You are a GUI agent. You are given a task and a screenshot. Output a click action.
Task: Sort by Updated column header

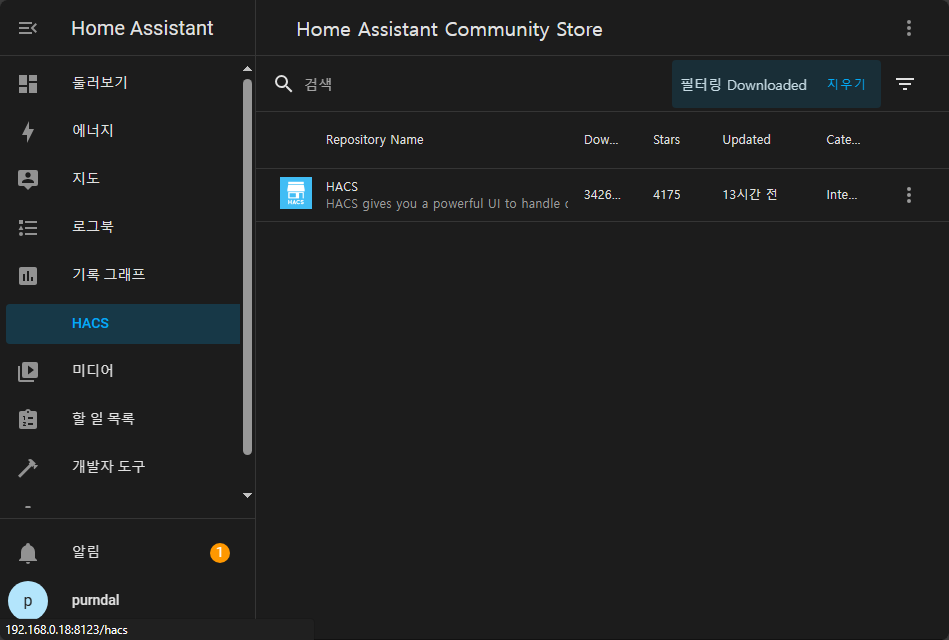coord(746,140)
